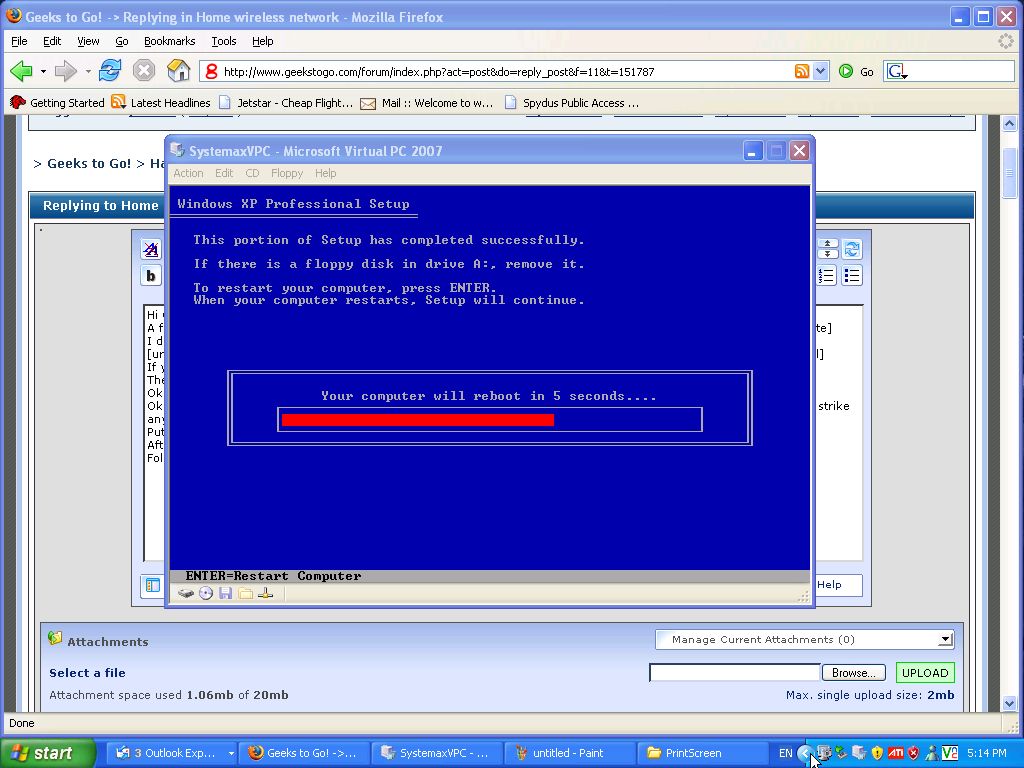Open Mail :: Welcome bookmark
This screenshot has height=768, width=1024.
coord(426,103)
